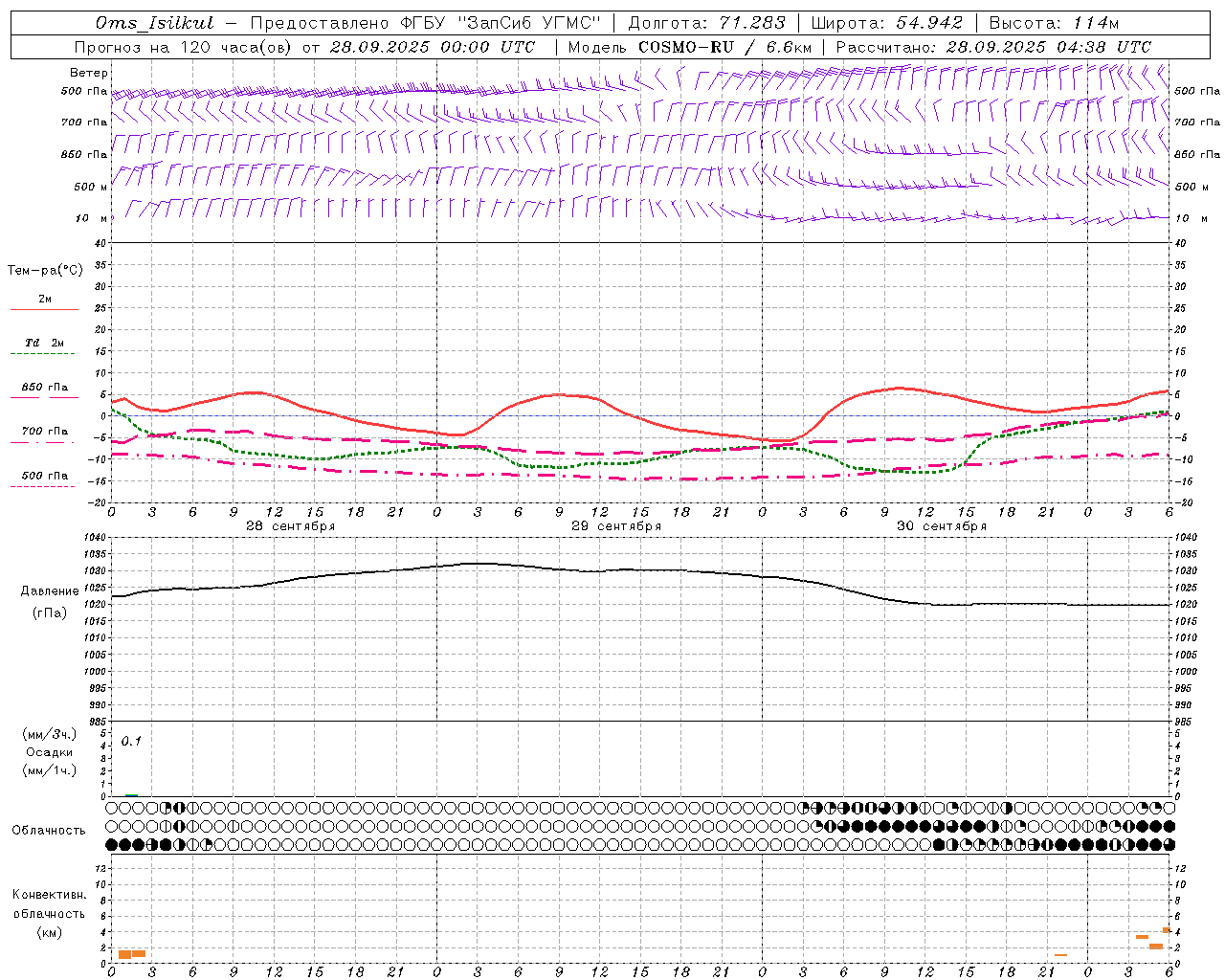Click the Высота: 114м label
1225x980 pixels.
1054,23
